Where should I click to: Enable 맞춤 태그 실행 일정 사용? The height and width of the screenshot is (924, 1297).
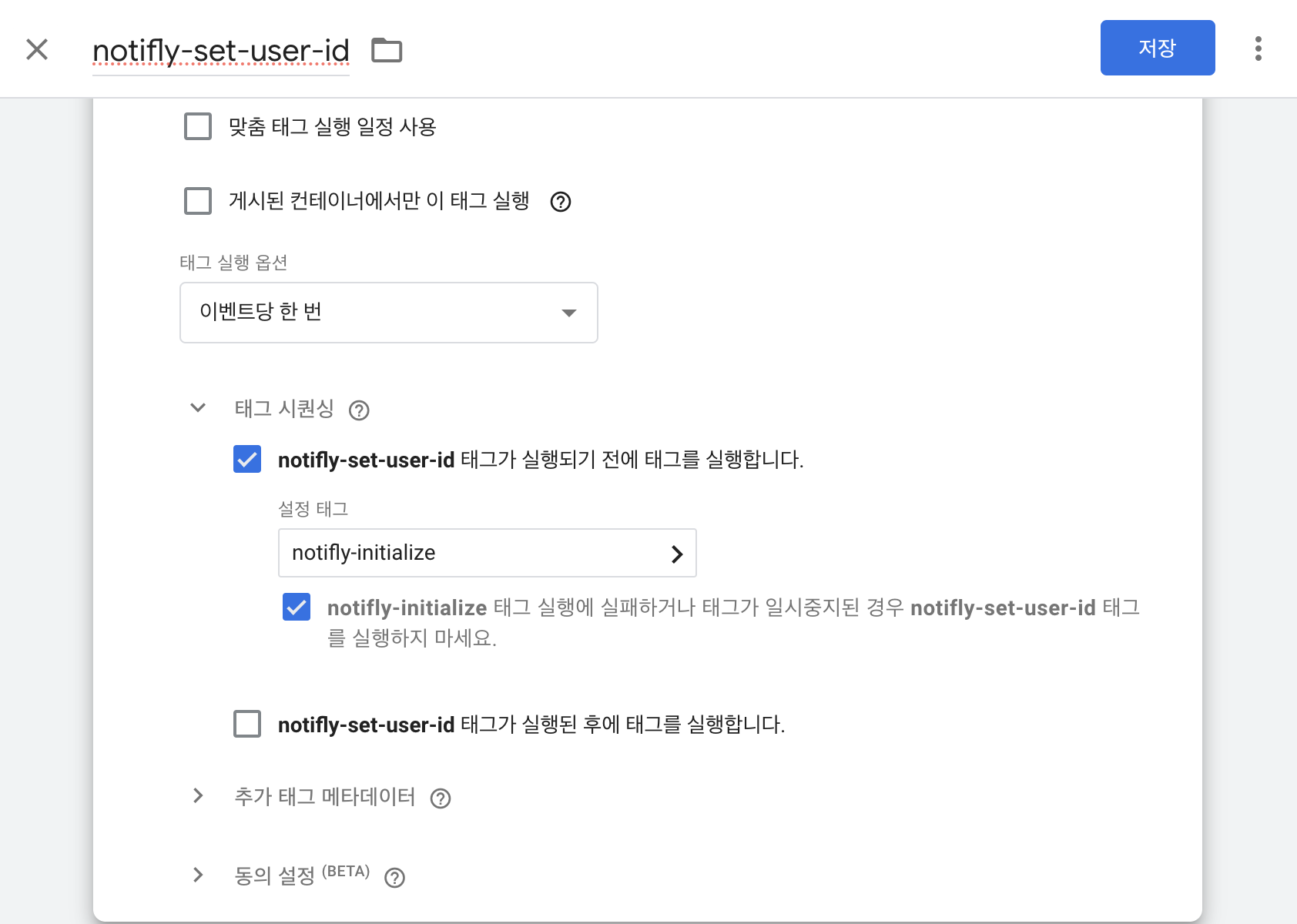click(x=197, y=126)
